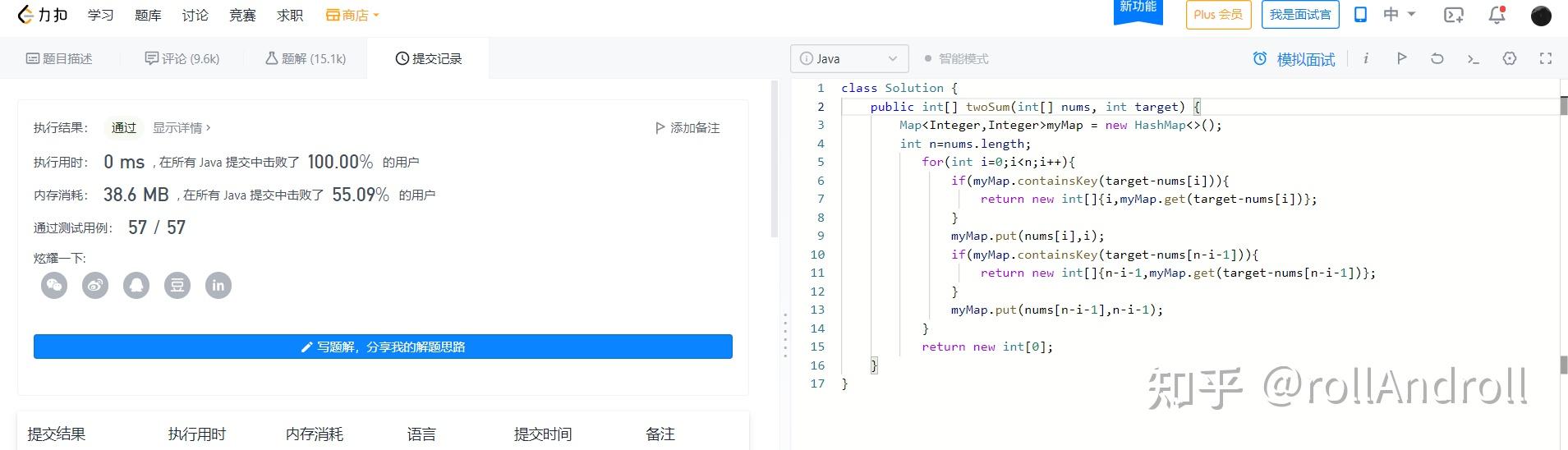Expand the 商店 store menu
This screenshot has height=450, width=1568.
(352, 15)
